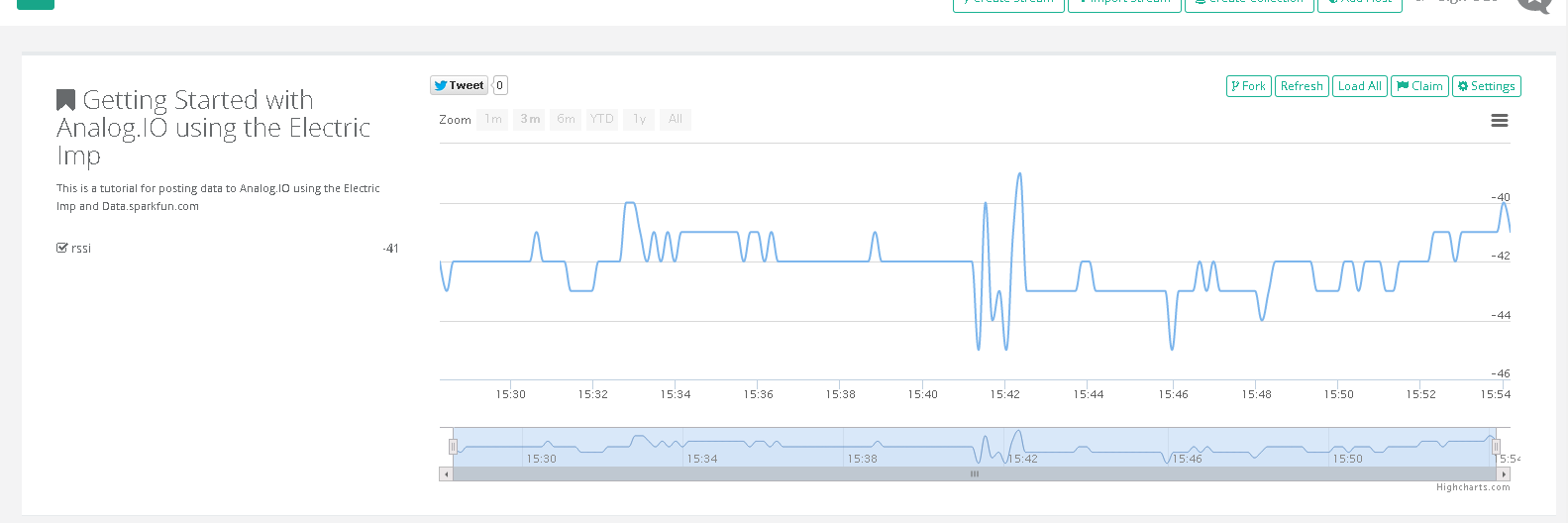Click the navigator right range handle

pos(1496,447)
